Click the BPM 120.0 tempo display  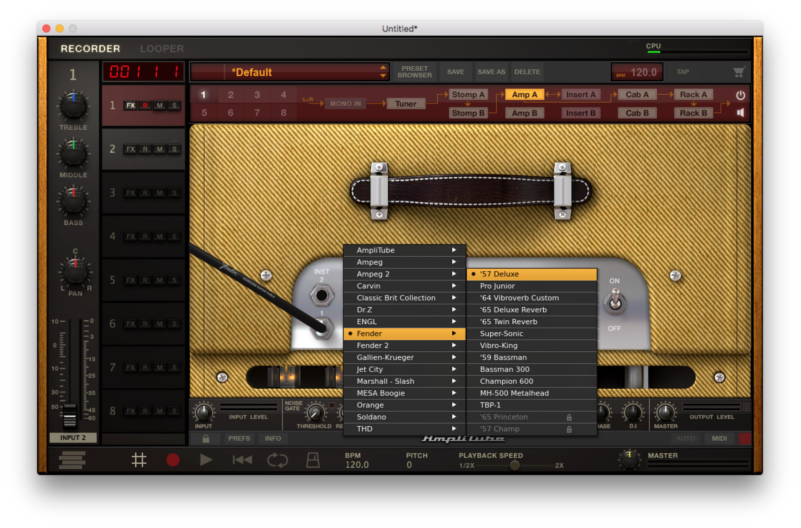click(638, 73)
